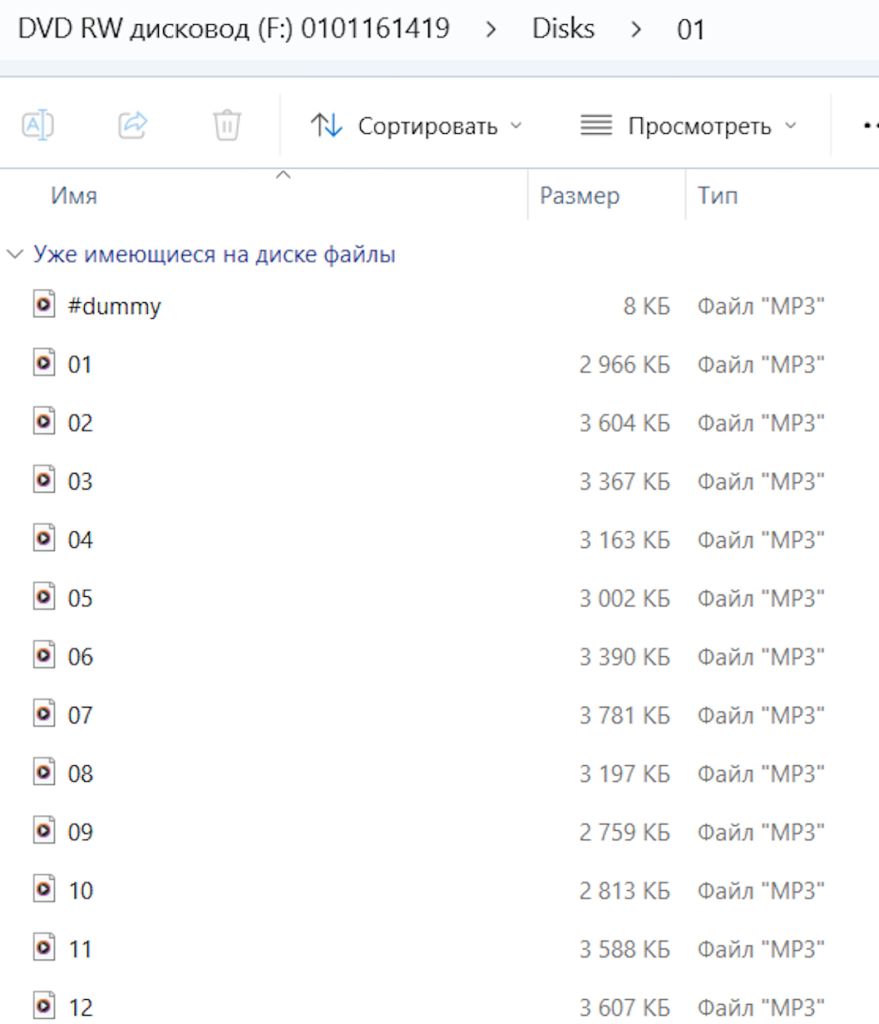This screenshot has height=1024, width=879.
Task: Go to Disks folder in breadcrumb
Action: pyautogui.click(x=563, y=29)
